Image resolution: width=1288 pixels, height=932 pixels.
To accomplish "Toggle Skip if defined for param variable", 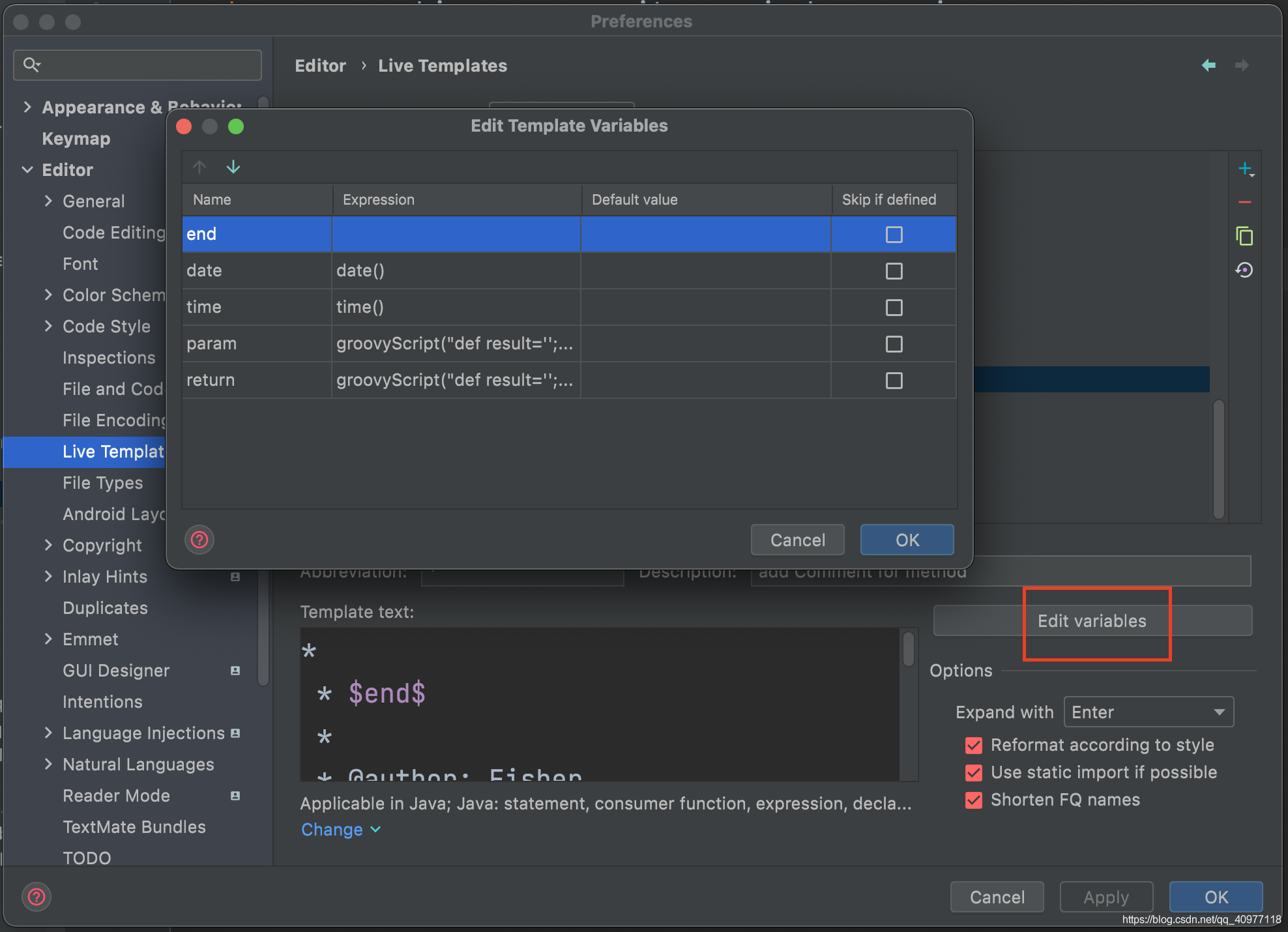I will tap(893, 343).
